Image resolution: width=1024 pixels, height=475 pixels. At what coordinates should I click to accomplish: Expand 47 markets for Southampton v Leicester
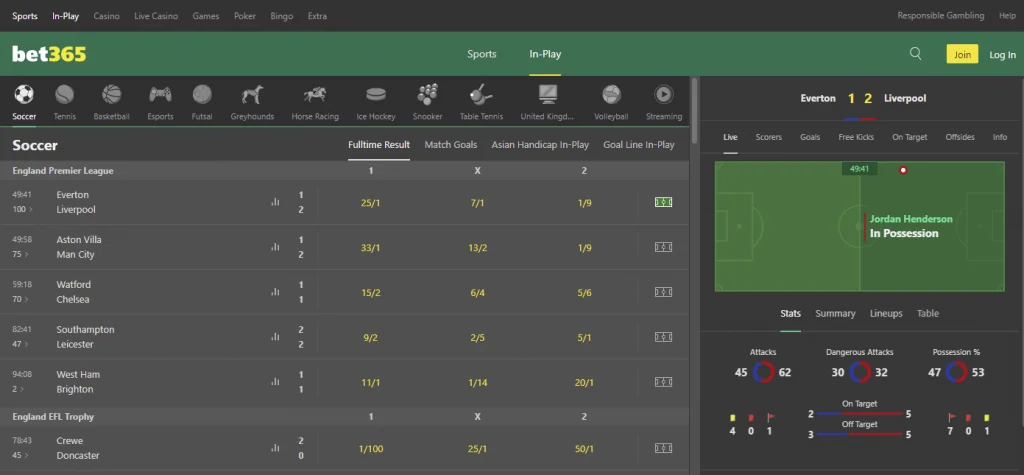(20, 344)
